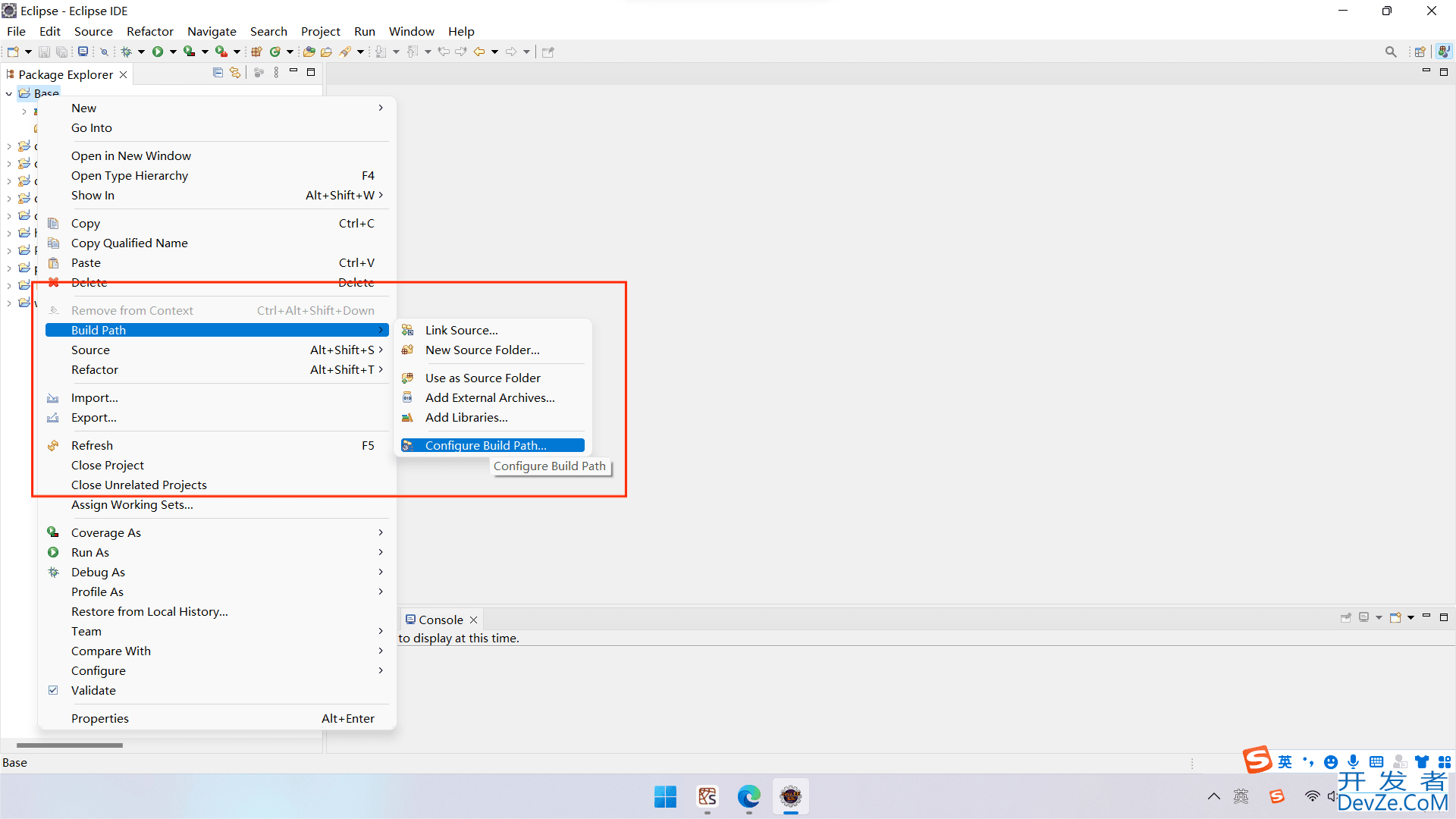The width and height of the screenshot is (1456, 819).
Task: Select the Console tab
Action: click(441, 620)
